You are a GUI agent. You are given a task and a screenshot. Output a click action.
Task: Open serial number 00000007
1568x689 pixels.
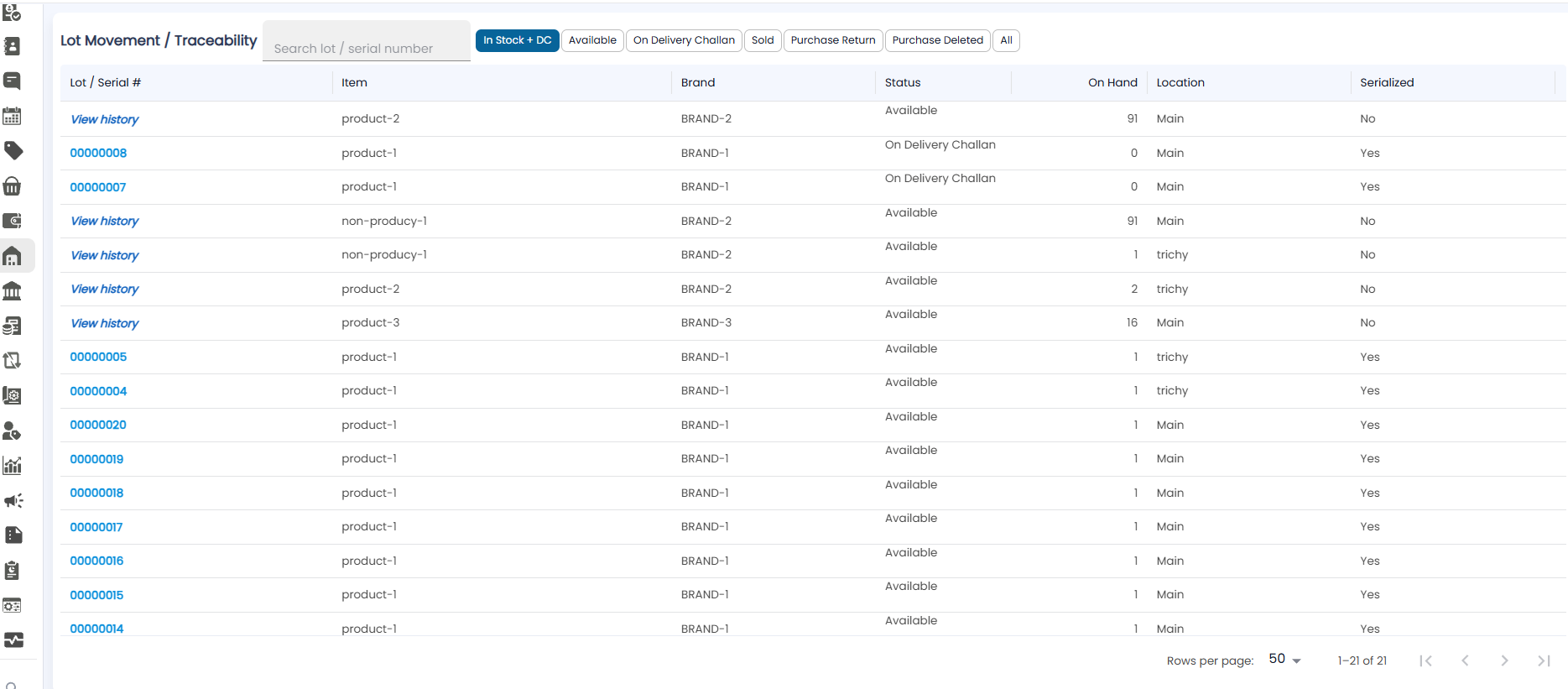[x=98, y=187]
